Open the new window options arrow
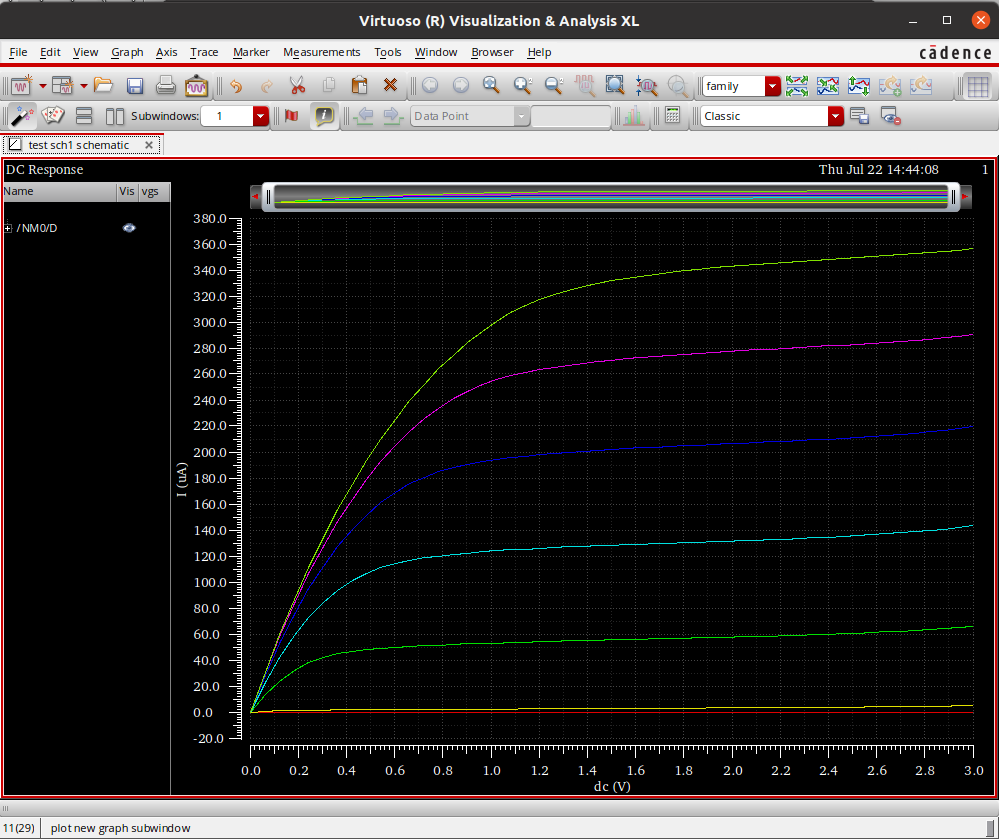999x839 pixels. pos(43,85)
